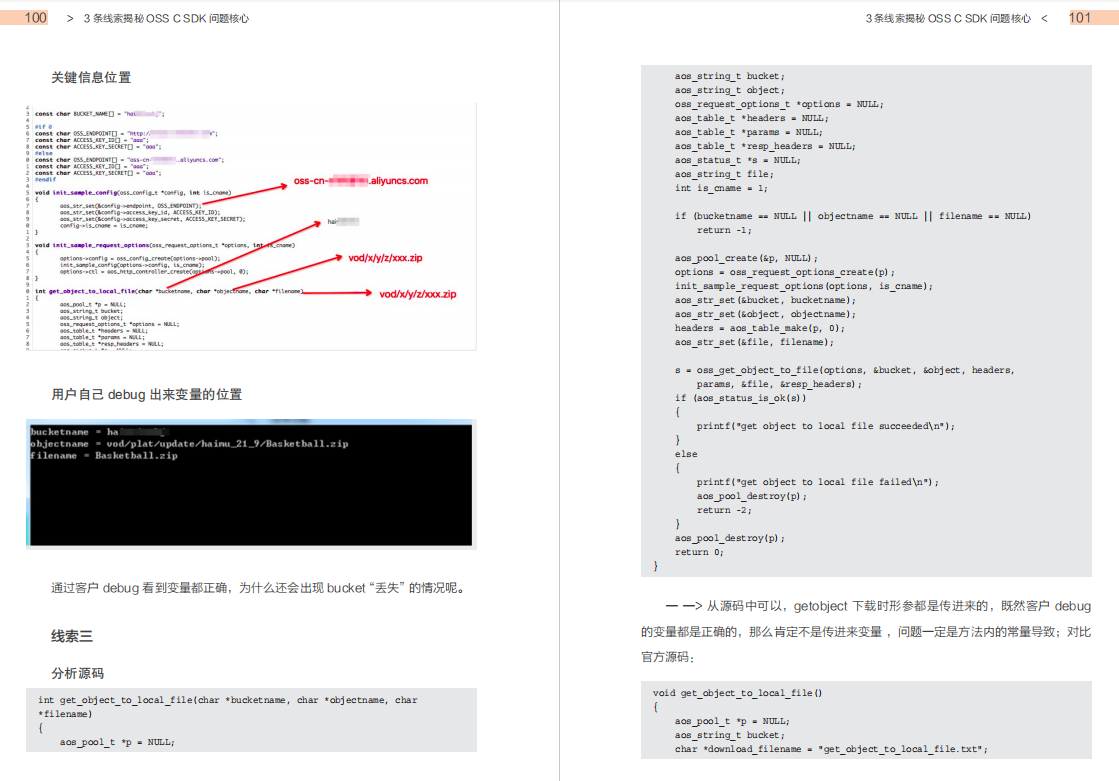The height and width of the screenshot is (781, 1119).
Task: Click the black debug terminal screenshot
Action: (250, 485)
